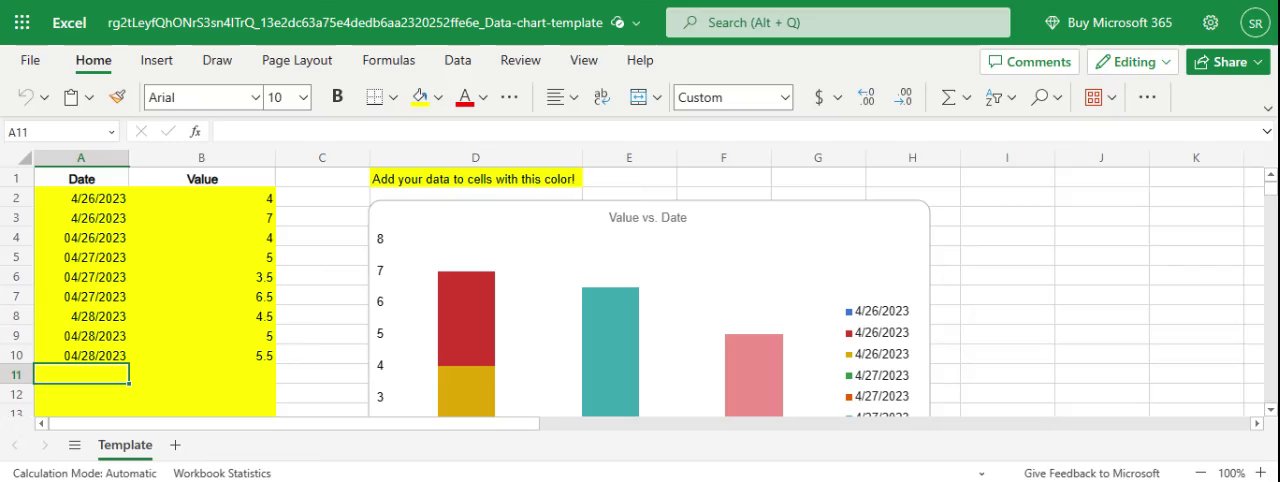
Task: Expand the font size dropdown
Action: 303,97
